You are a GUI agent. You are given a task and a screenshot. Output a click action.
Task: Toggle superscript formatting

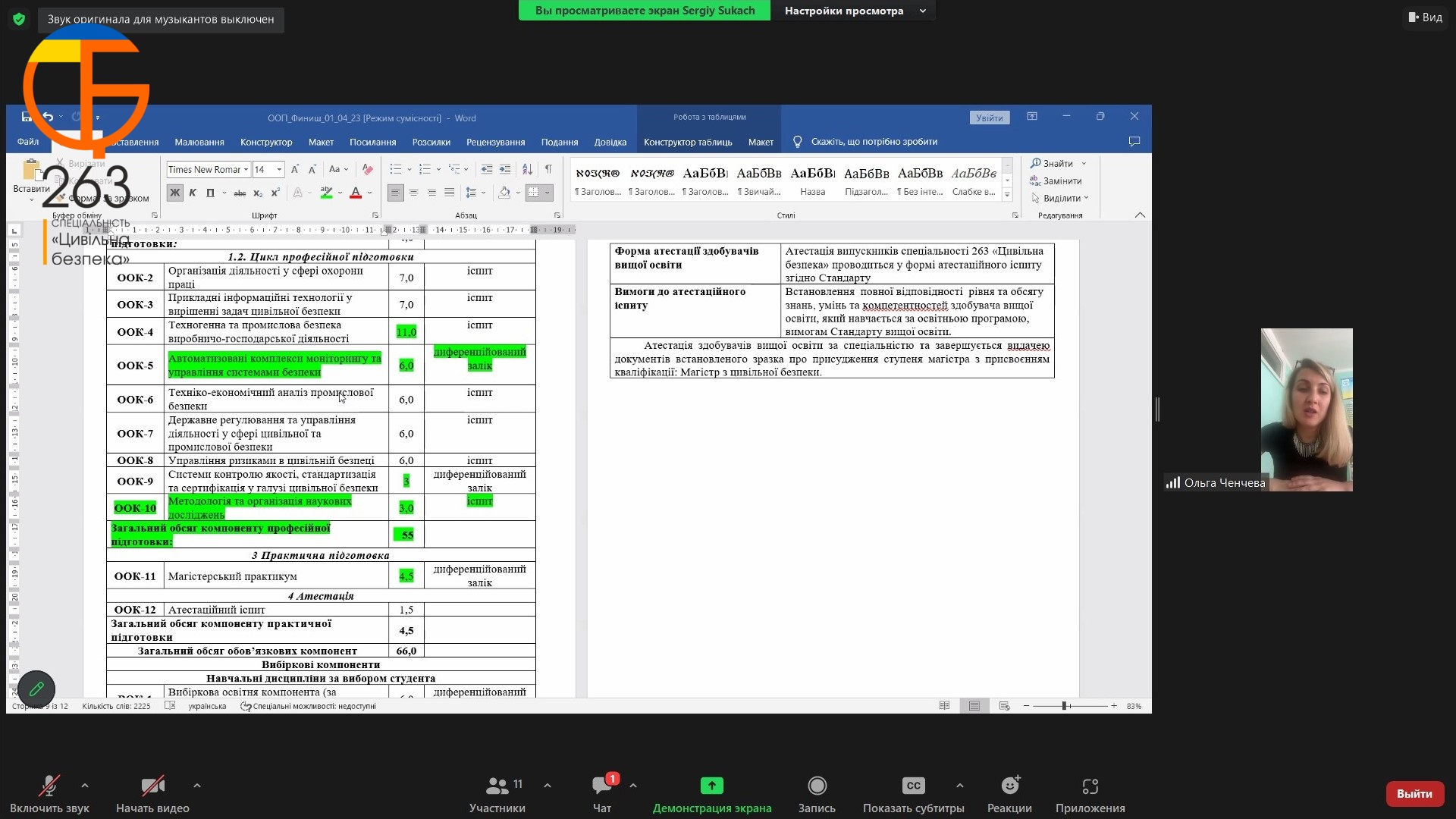275,193
